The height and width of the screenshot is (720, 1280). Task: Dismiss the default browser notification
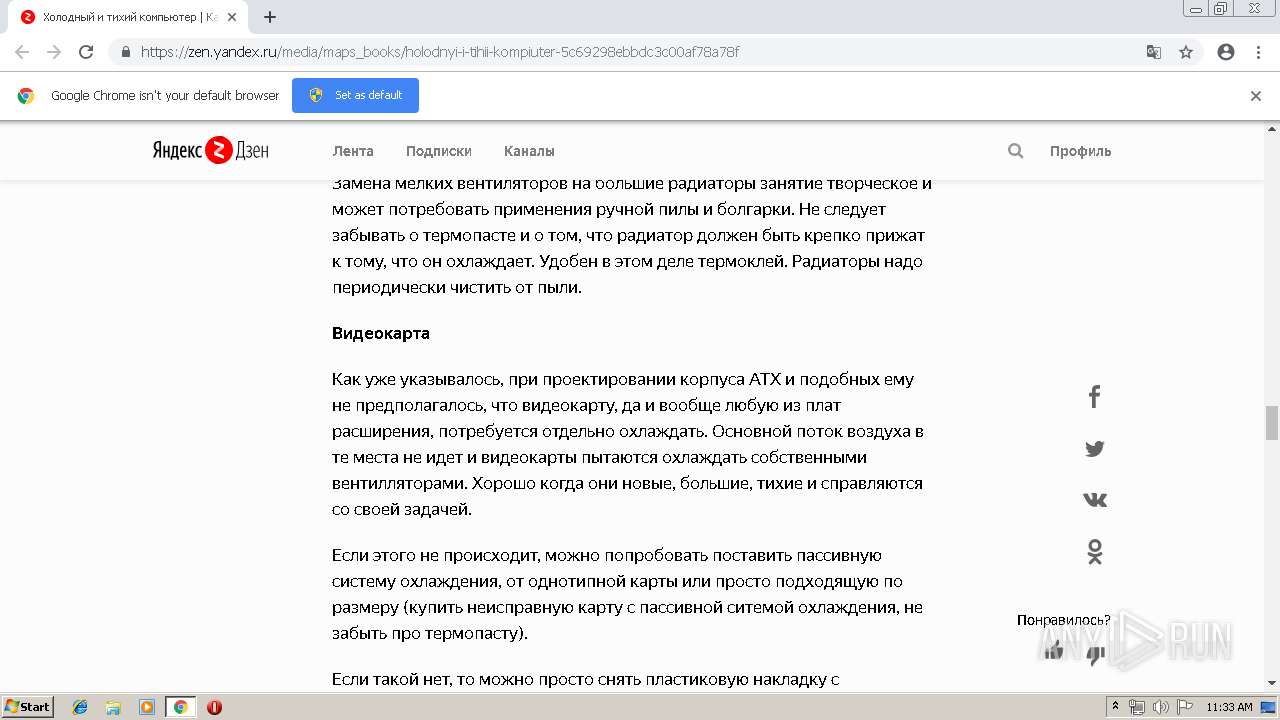[x=1256, y=96]
